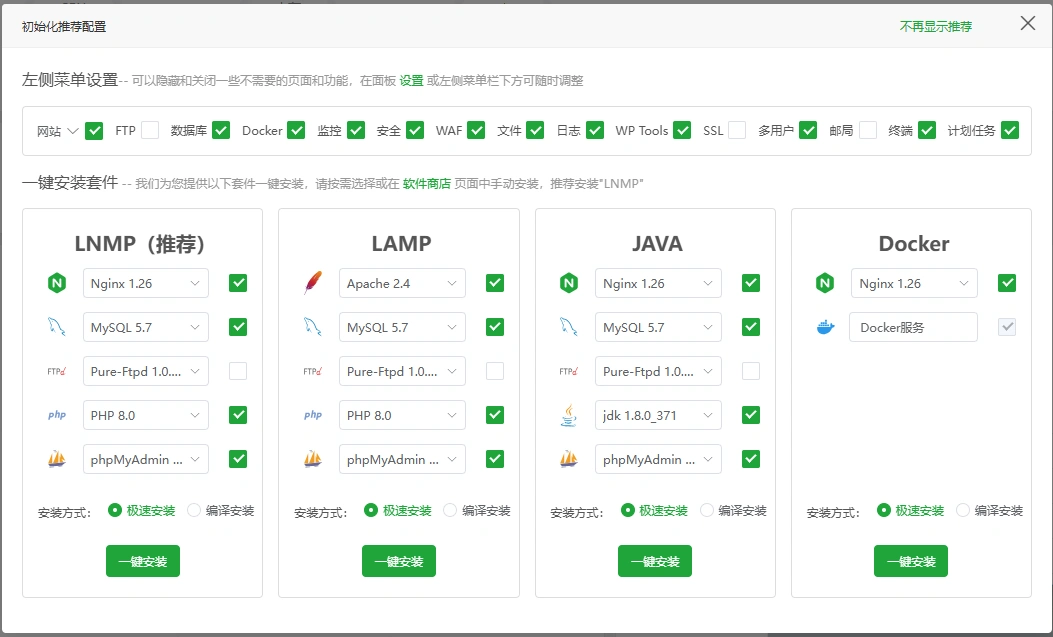The image size is (1053, 637).
Task: Open Pure-Ftpd version dropdown in LAMP
Action: tap(402, 371)
